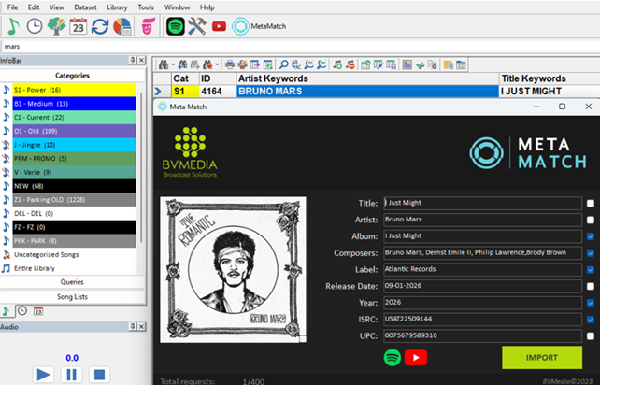Switch to the clock tab below InfoBar
This screenshot has height=412, width=642.
(23, 311)
